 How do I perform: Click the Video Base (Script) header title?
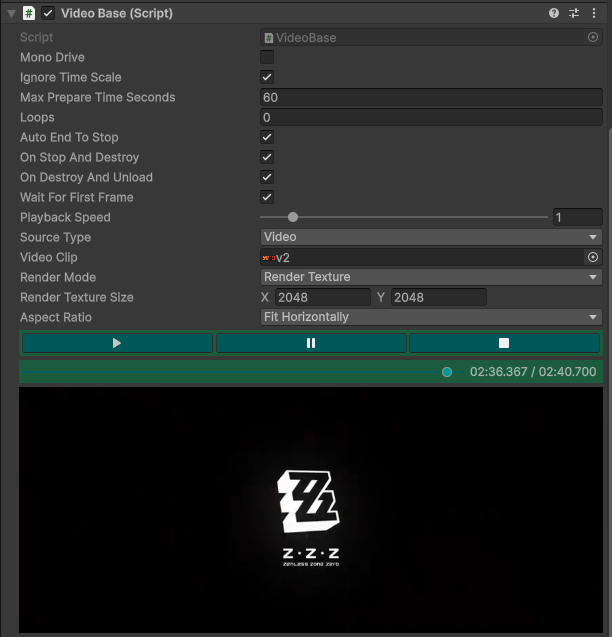tap(117, 13)
